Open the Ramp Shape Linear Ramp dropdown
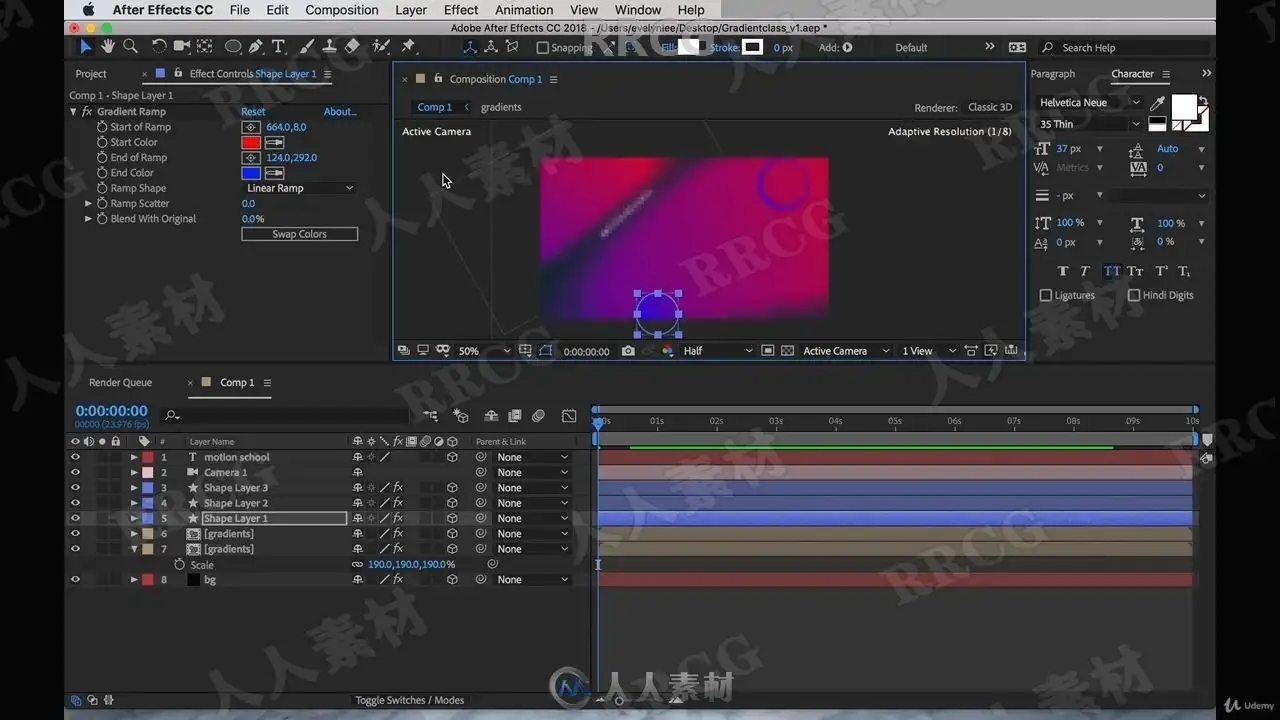 299,188
